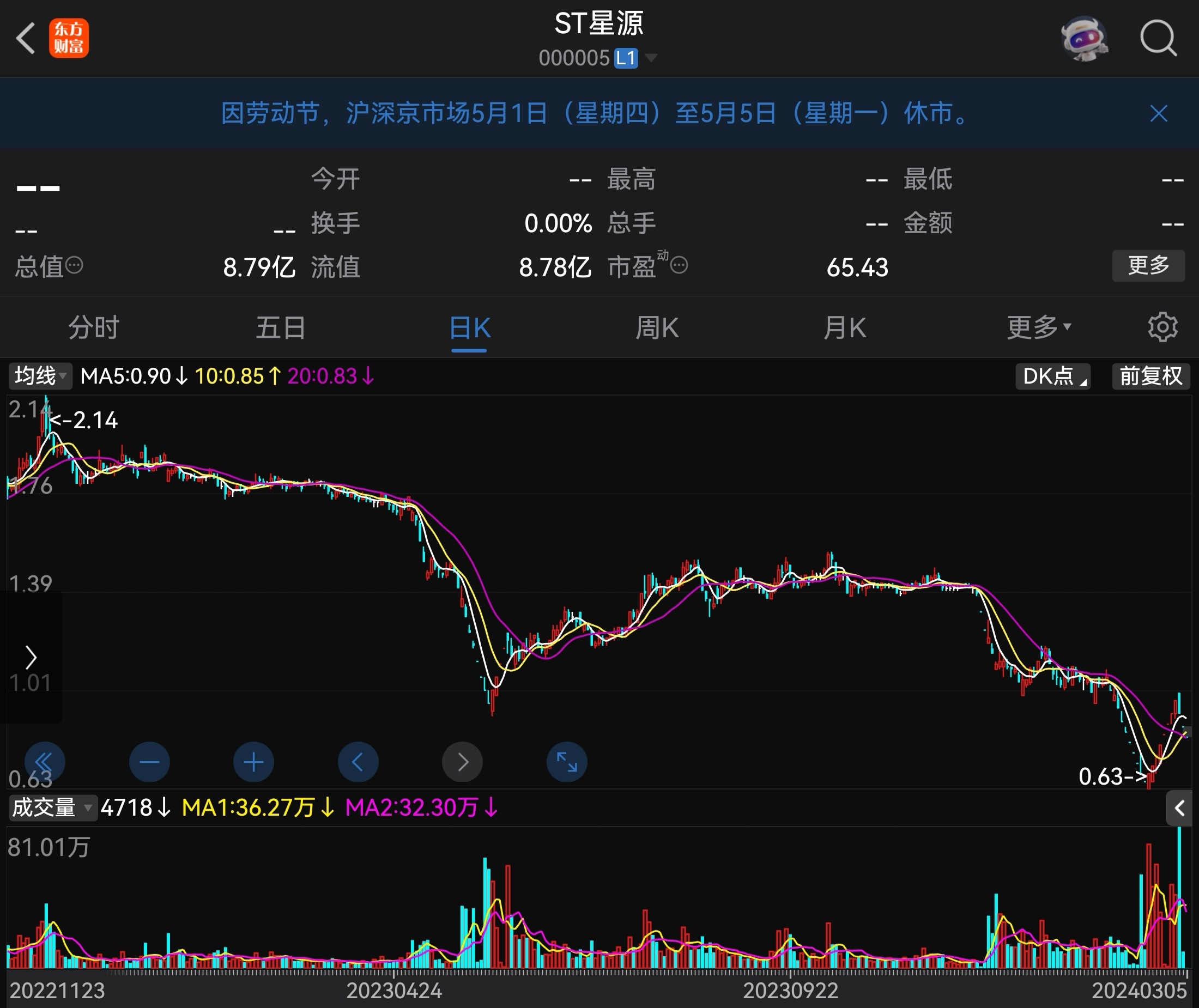This screenshot has width=1199, height=1008.
Task: Expand the left side panel arrow
Action: 31,657
